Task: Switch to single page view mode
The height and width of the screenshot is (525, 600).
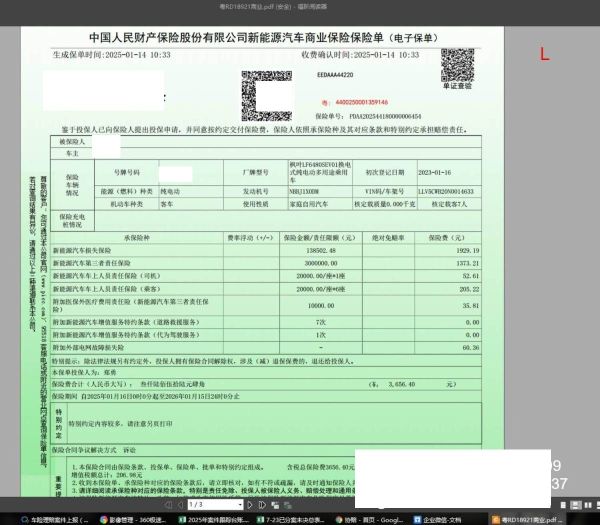Action: [x=563, y=505]
